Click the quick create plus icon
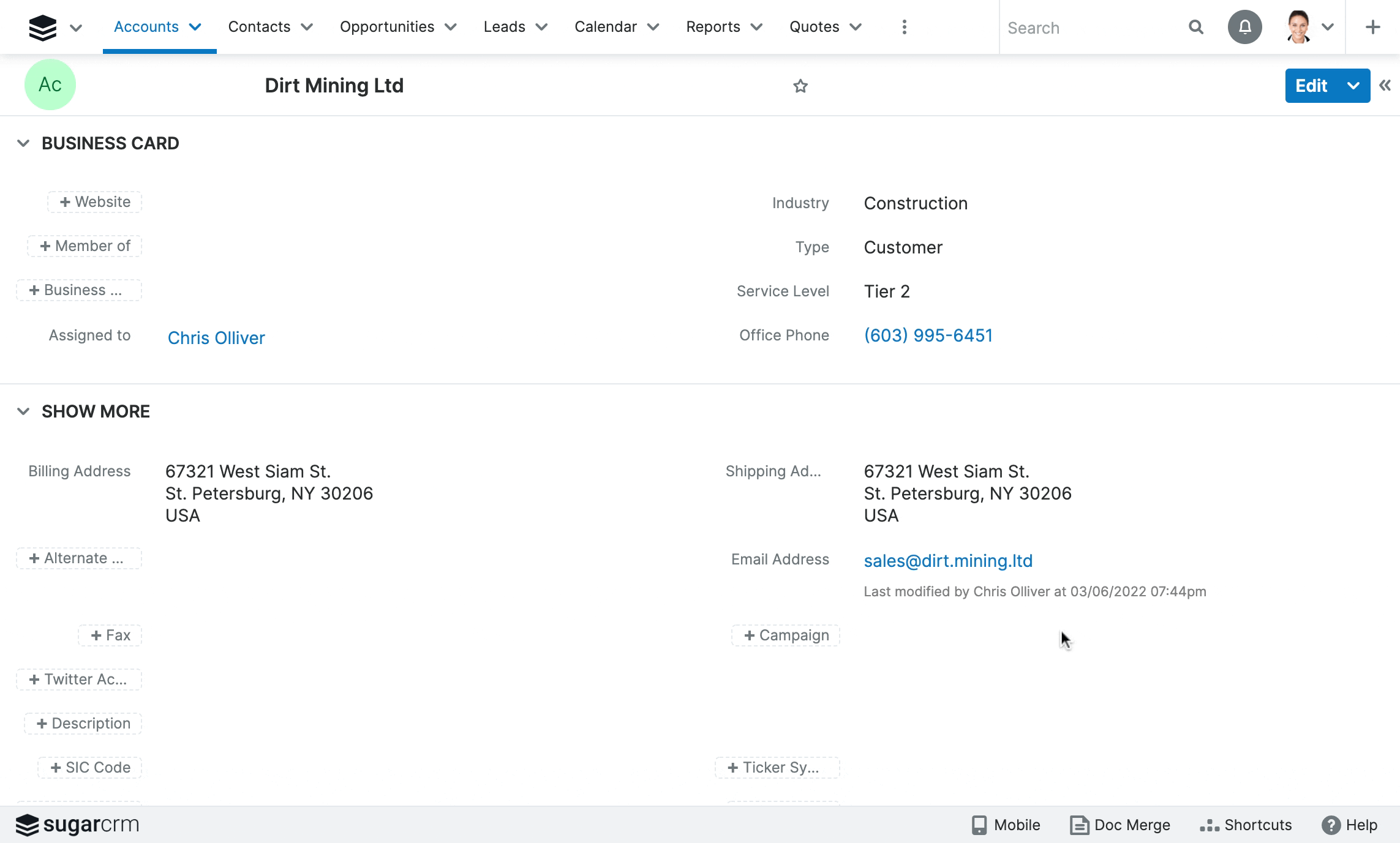 (x=1372, y=28)
